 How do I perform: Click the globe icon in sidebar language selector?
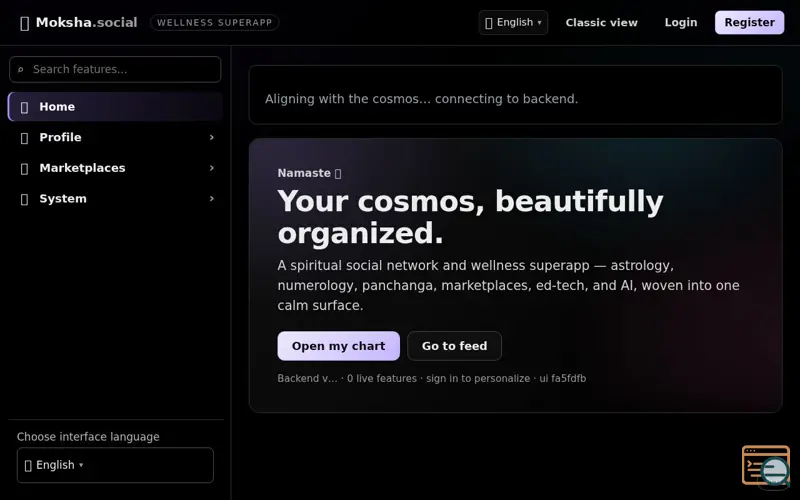pyautogui.click(x=28, y=465)
